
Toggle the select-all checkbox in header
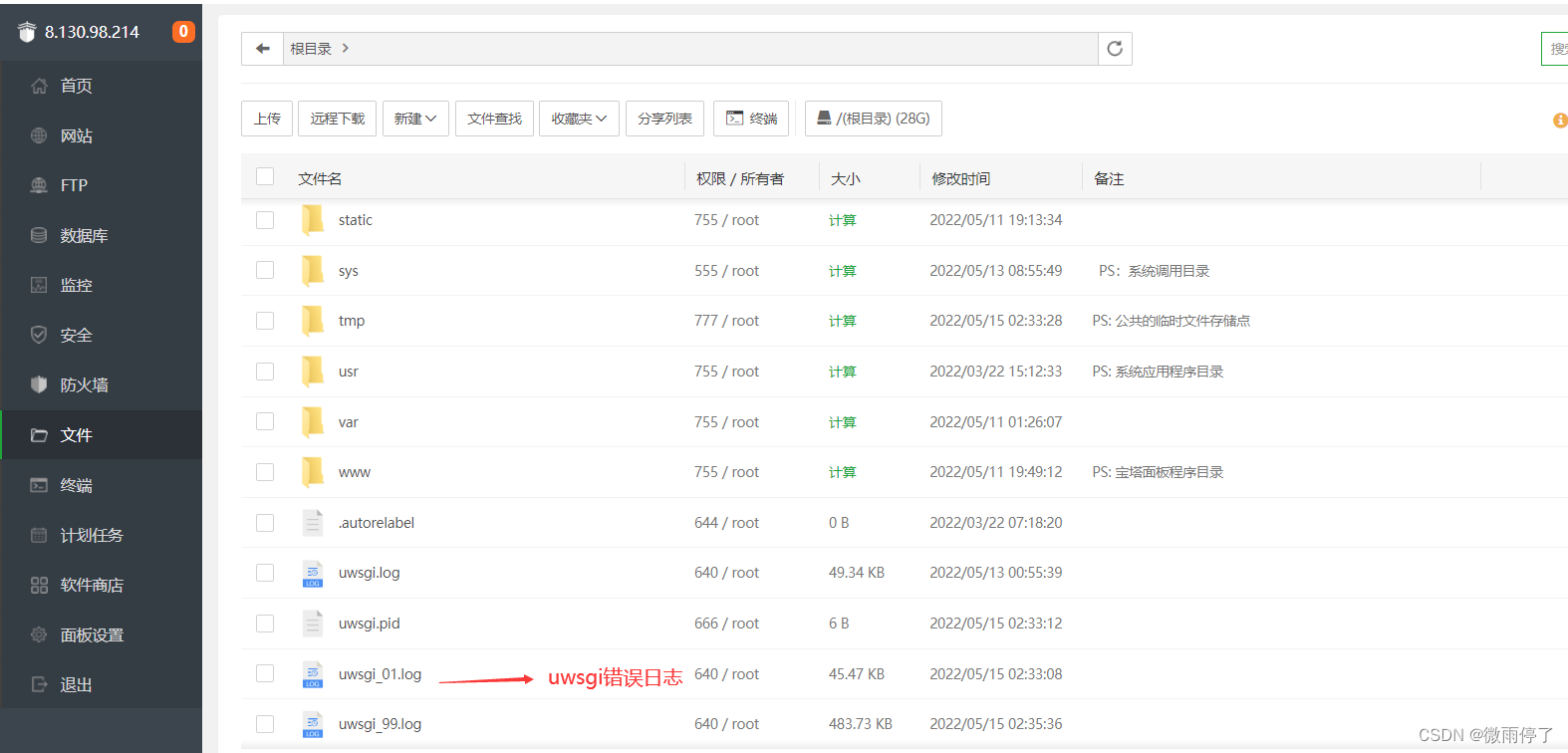(265, 176)
